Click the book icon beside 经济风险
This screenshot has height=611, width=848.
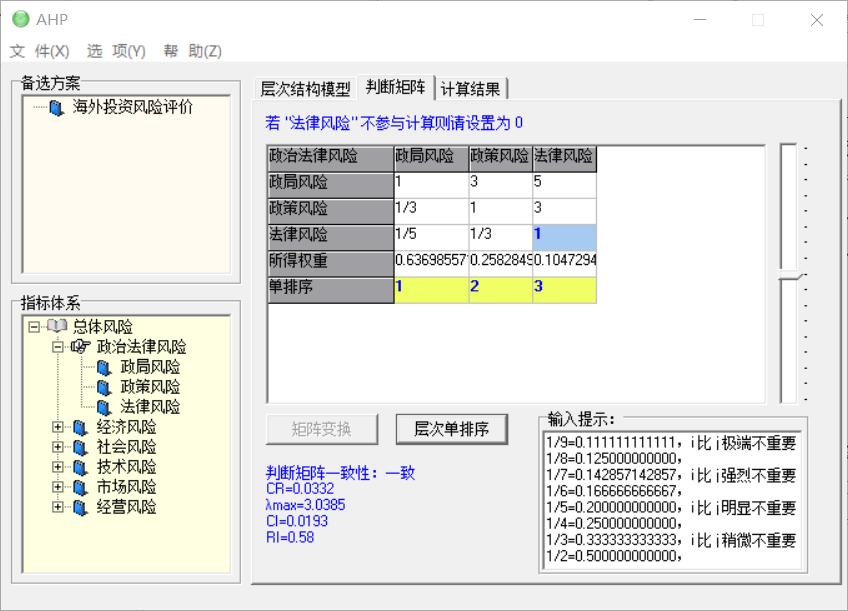coord(81,427)
